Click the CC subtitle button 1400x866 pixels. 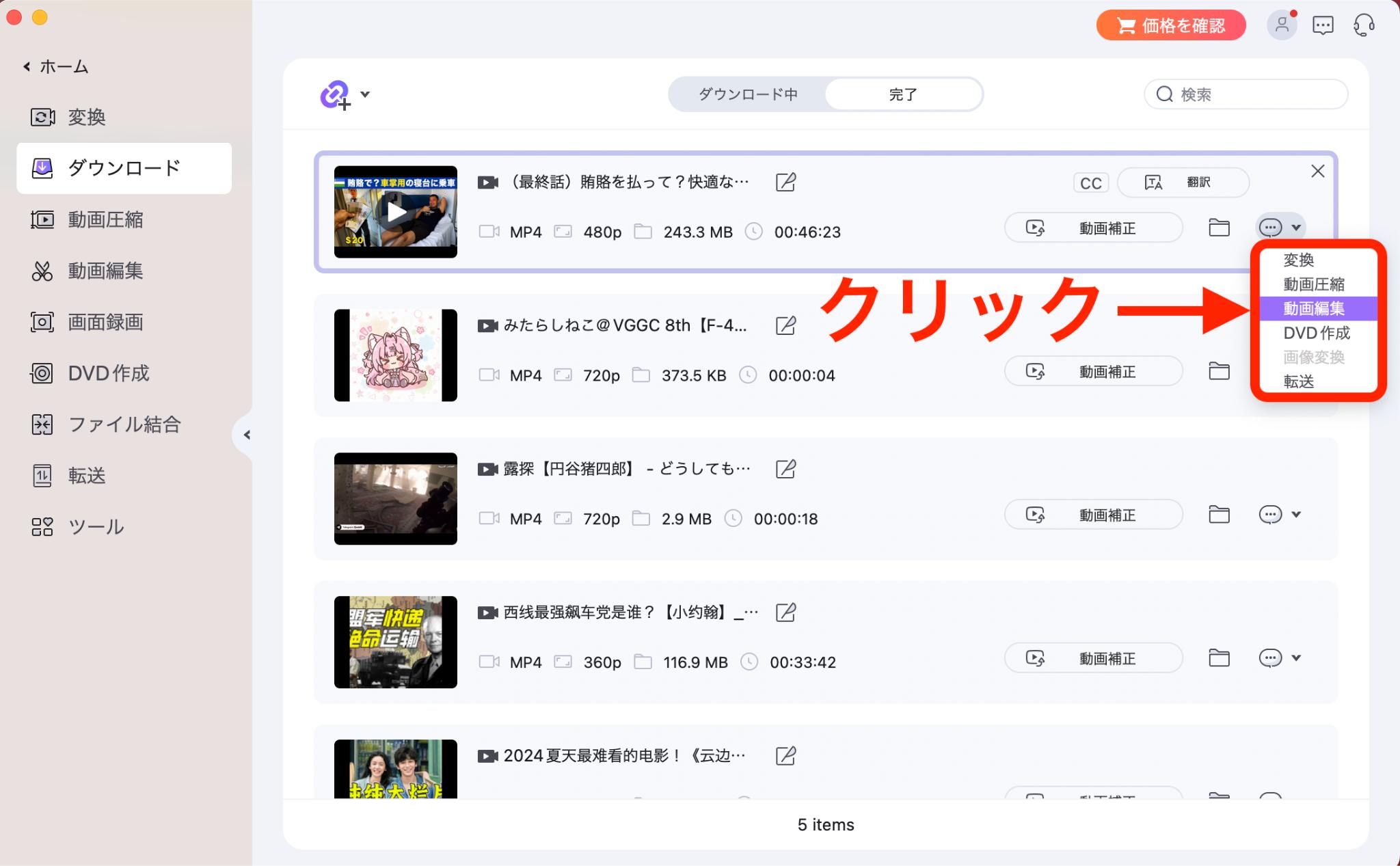point(1090,182)
